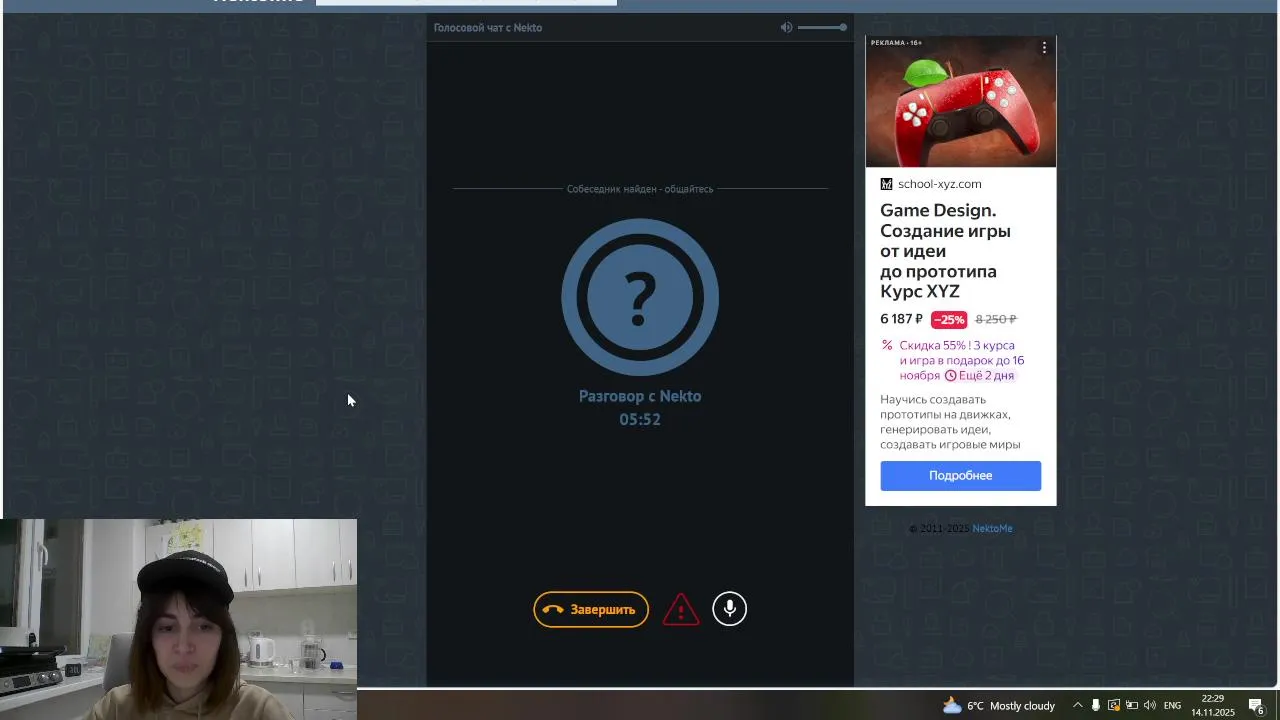Open the NektoMe footer link

pyautogui.click(x=992, y=528)
